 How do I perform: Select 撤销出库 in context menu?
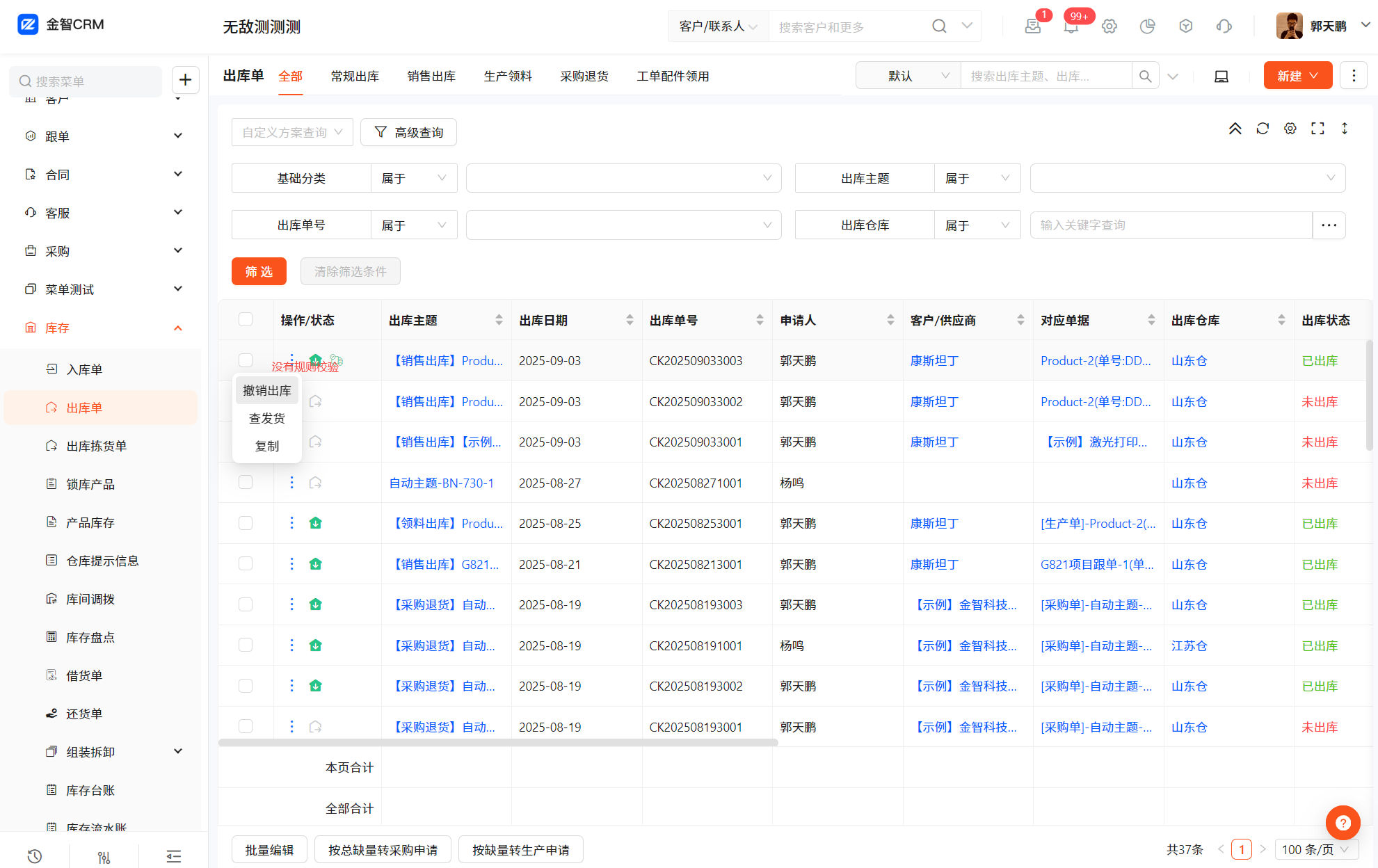coord(267,391)
